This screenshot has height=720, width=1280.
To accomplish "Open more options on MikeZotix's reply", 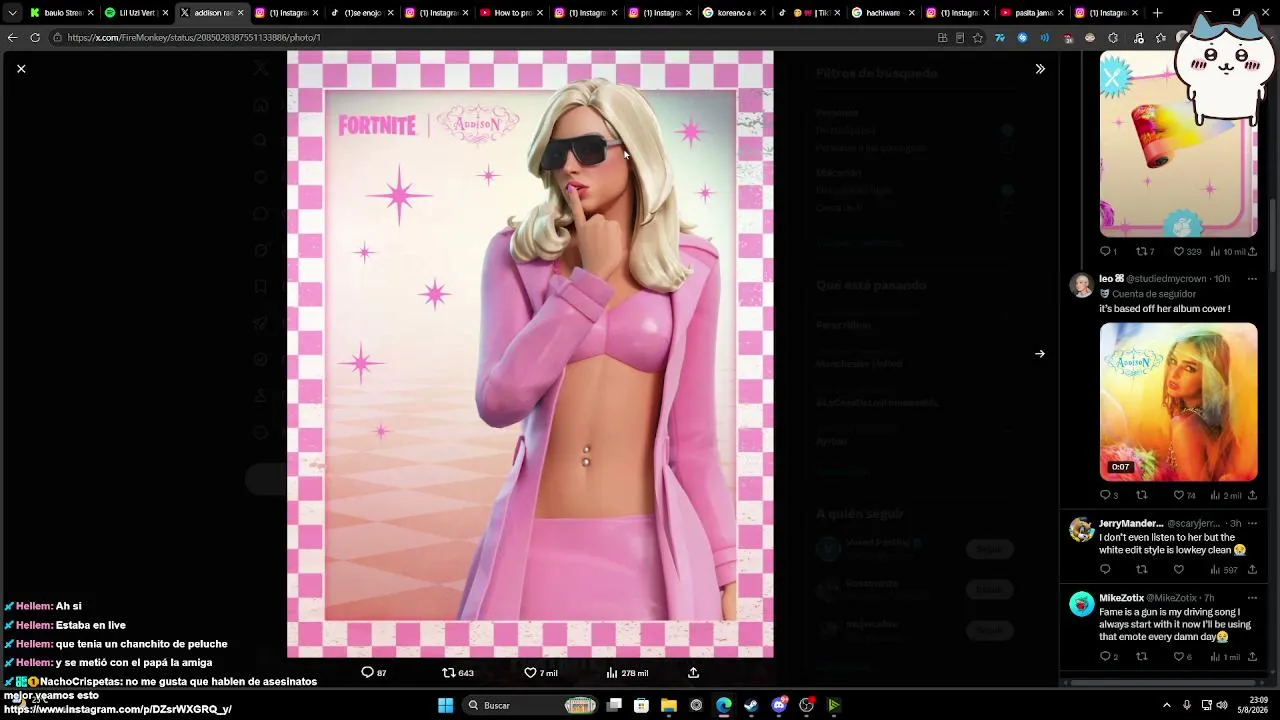I will pyautogui.click(x=1251, y=598).
